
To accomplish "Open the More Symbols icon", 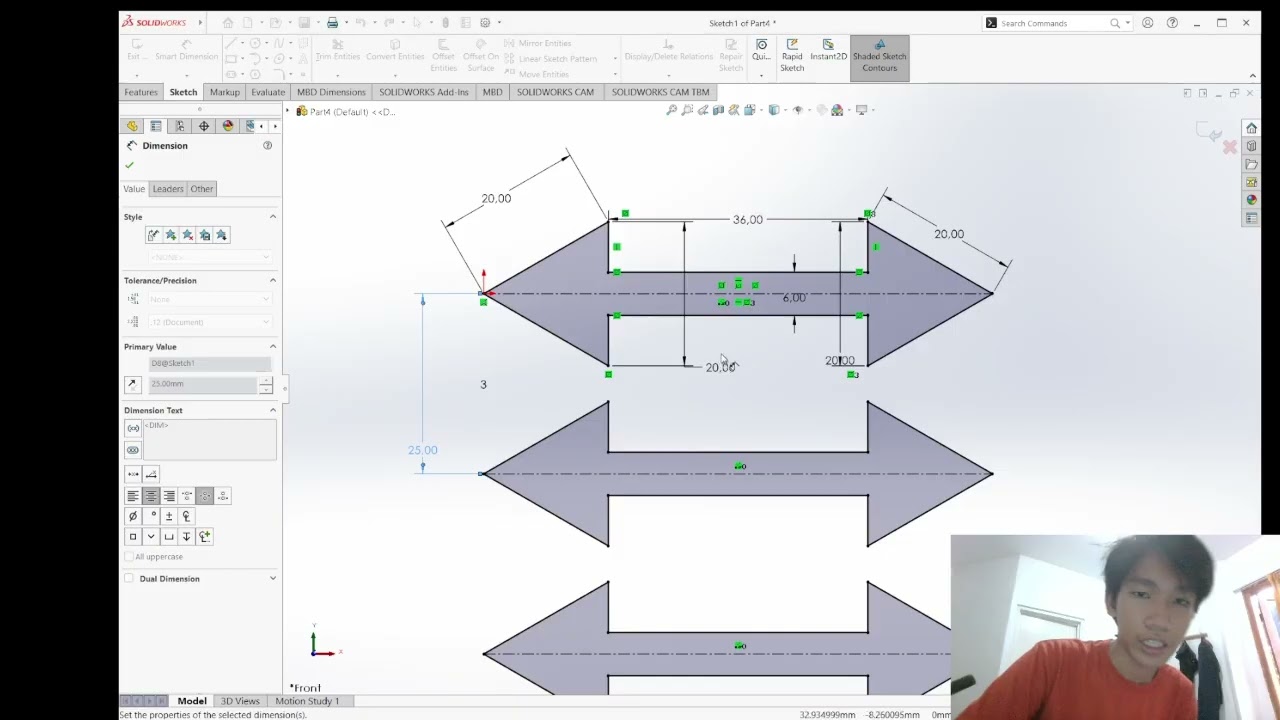I will (x=205, y=537).
